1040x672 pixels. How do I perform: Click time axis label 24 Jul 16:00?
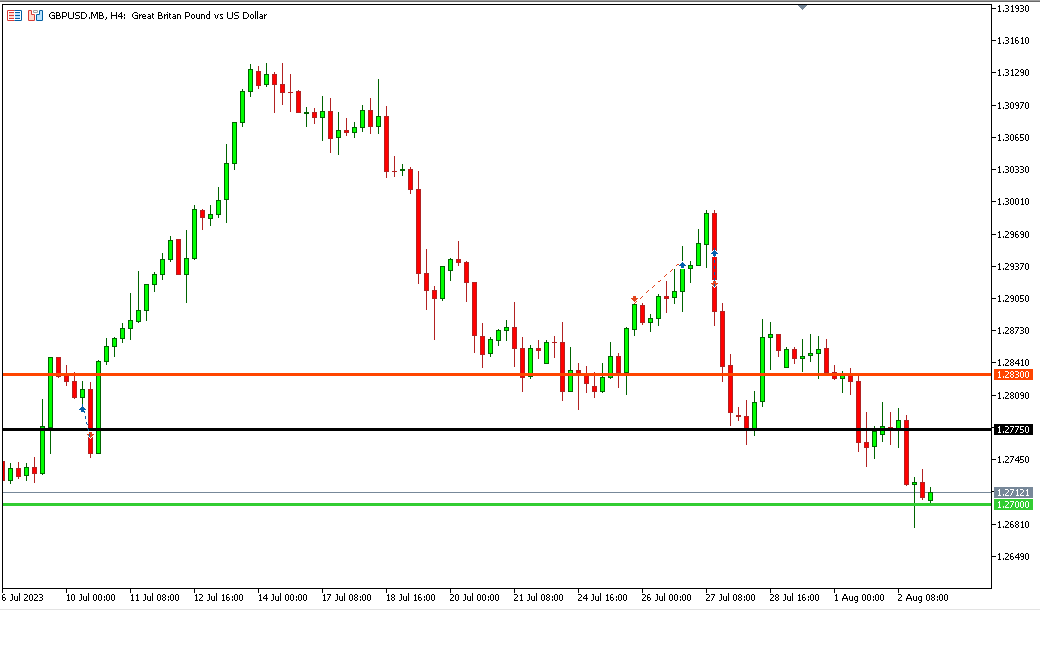click(x=602, y=598)
